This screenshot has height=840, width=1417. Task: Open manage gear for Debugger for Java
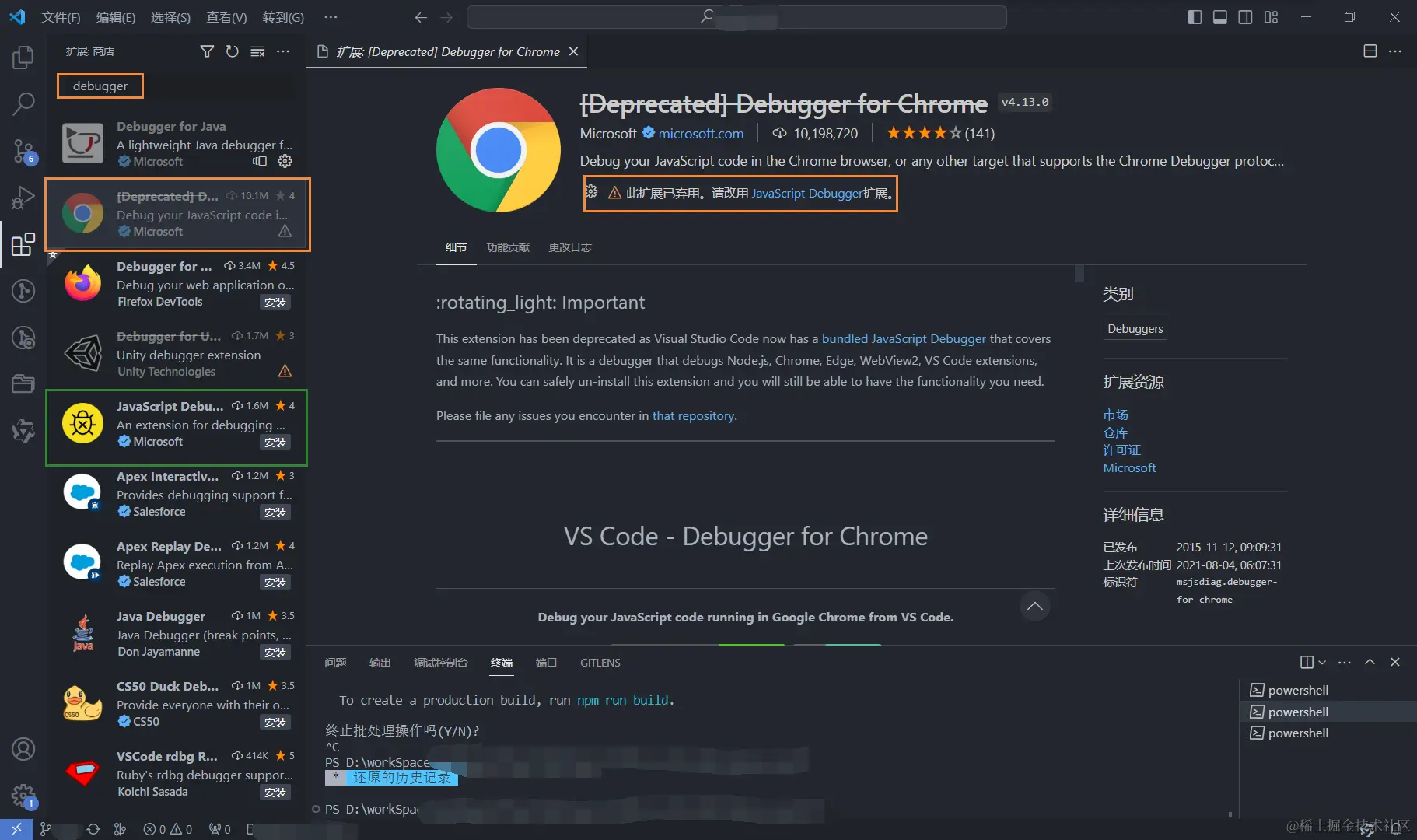(x=285, y=161)
